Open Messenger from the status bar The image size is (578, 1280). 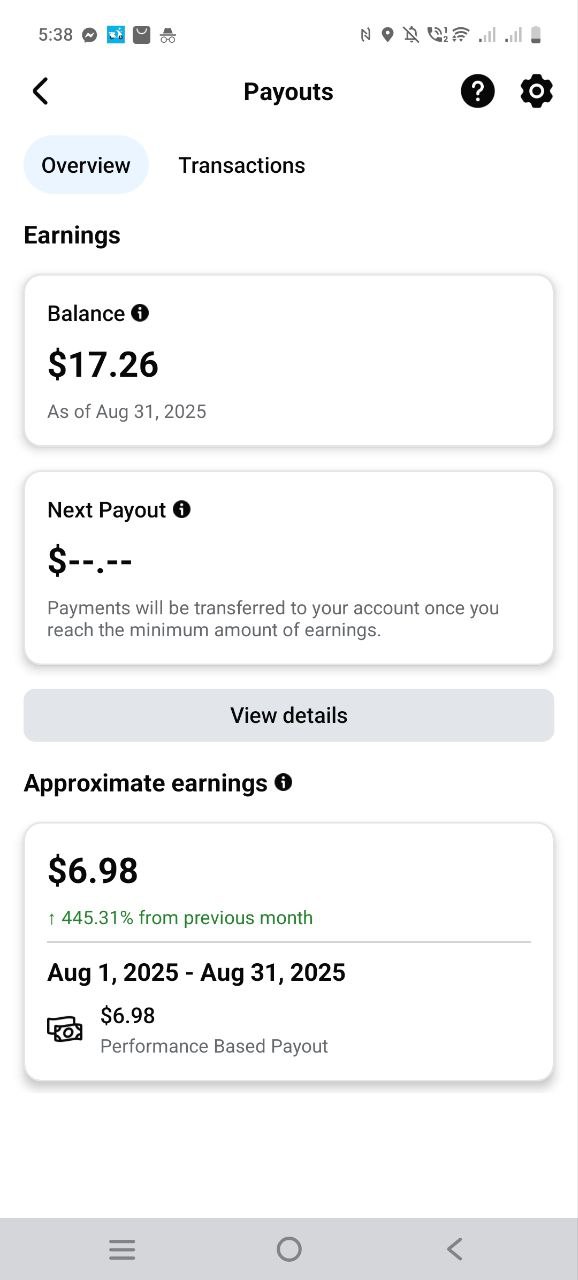coord(89,34)
